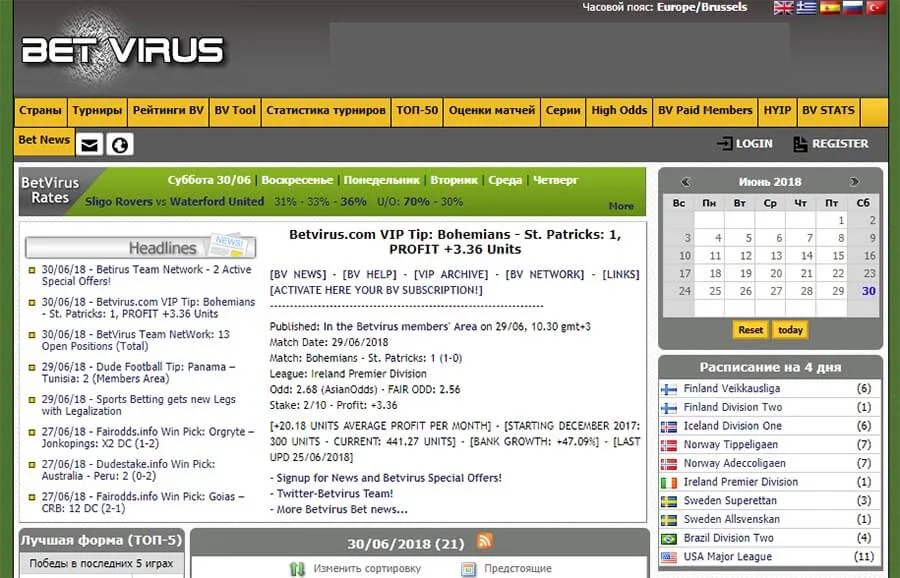Choose Spanish flag language option
Screen dimensions: 900x578
(x=829, y=7)
